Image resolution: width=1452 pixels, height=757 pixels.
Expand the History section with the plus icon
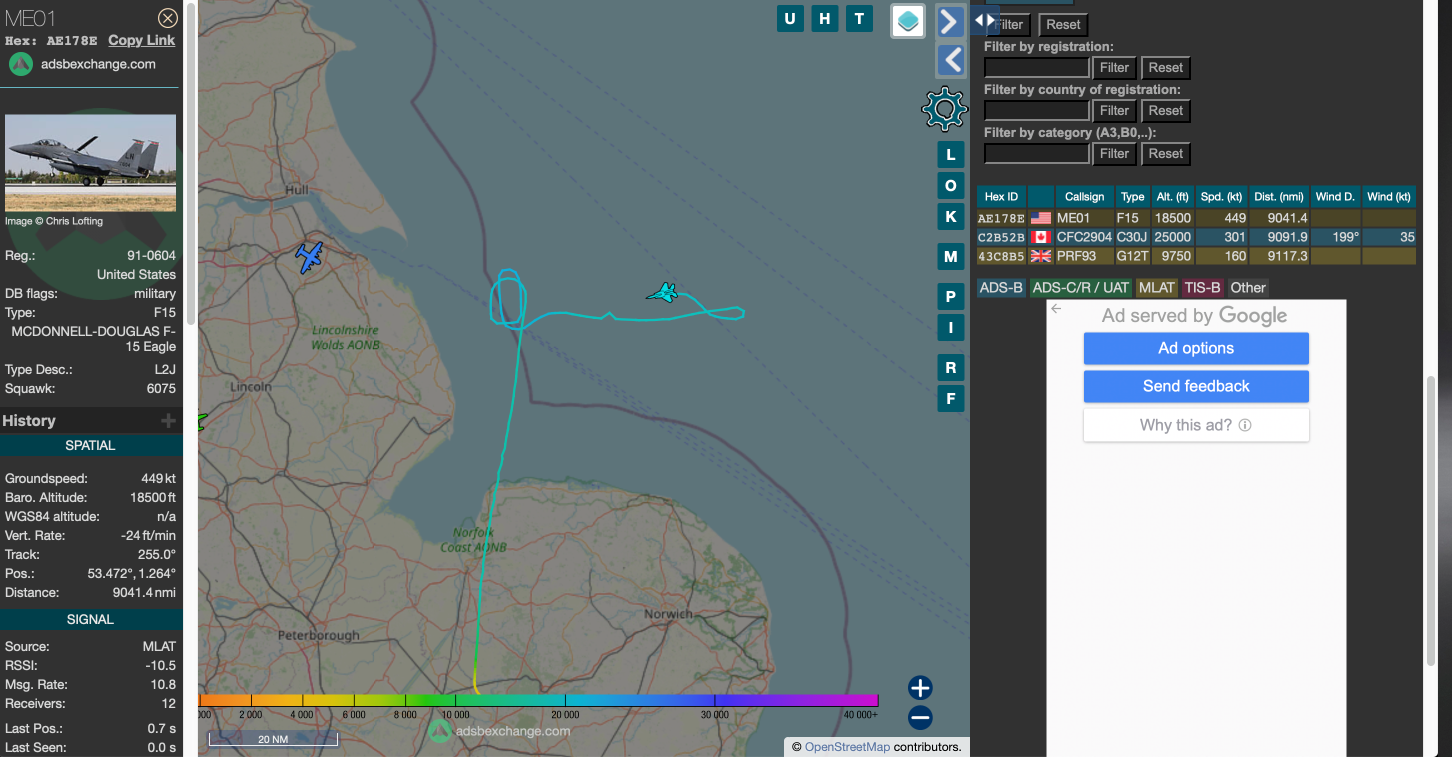168,421
